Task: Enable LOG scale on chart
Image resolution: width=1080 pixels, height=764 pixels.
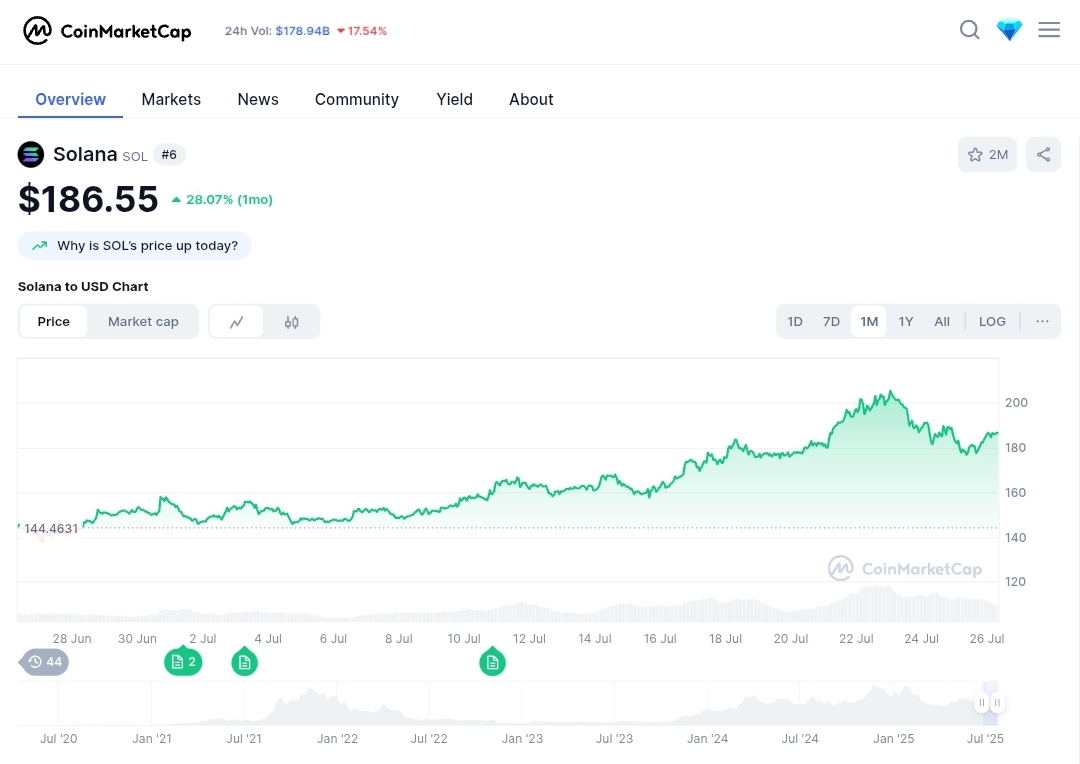Action: tap(992, 322)
